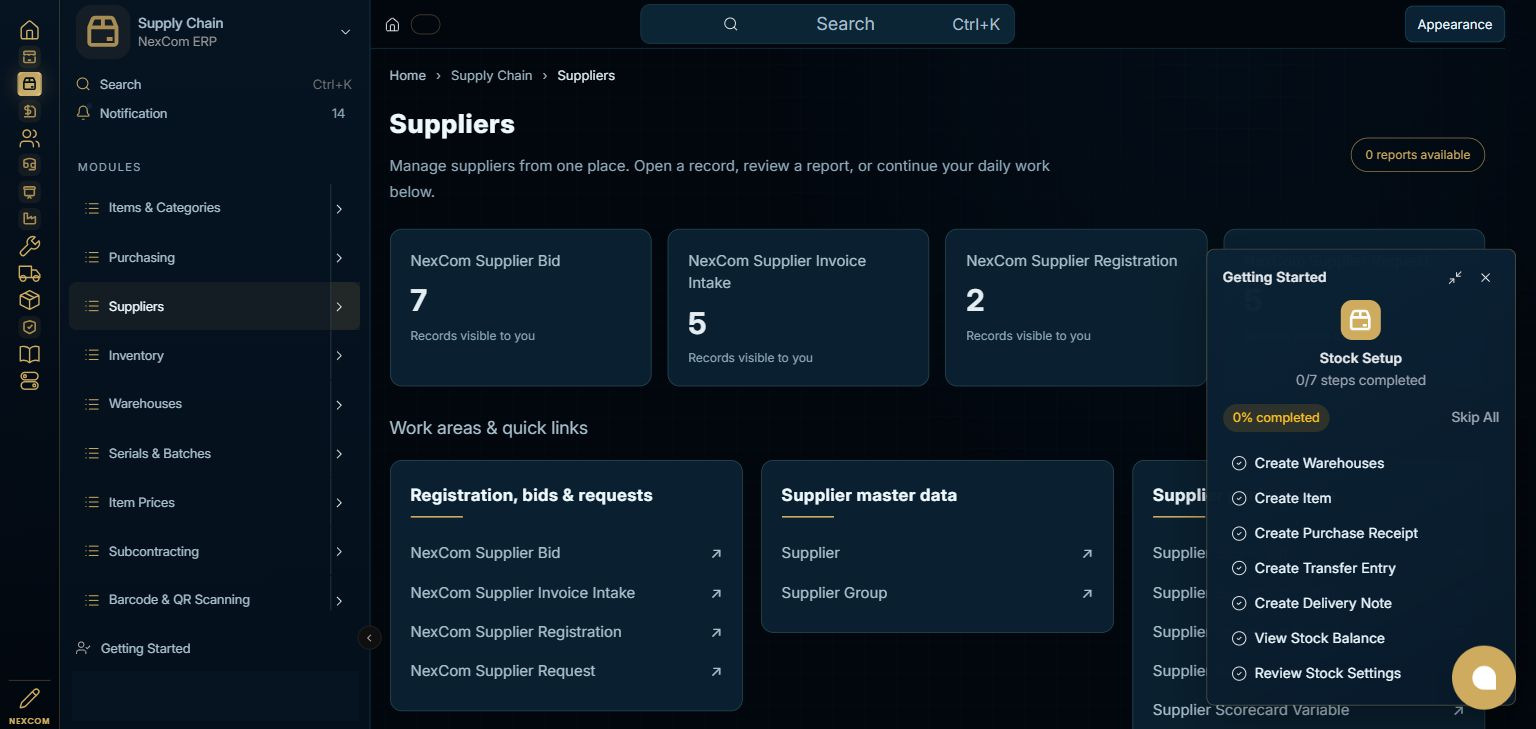Check the Create Purchase Receipt step circle

click(x=1239, y=533)
